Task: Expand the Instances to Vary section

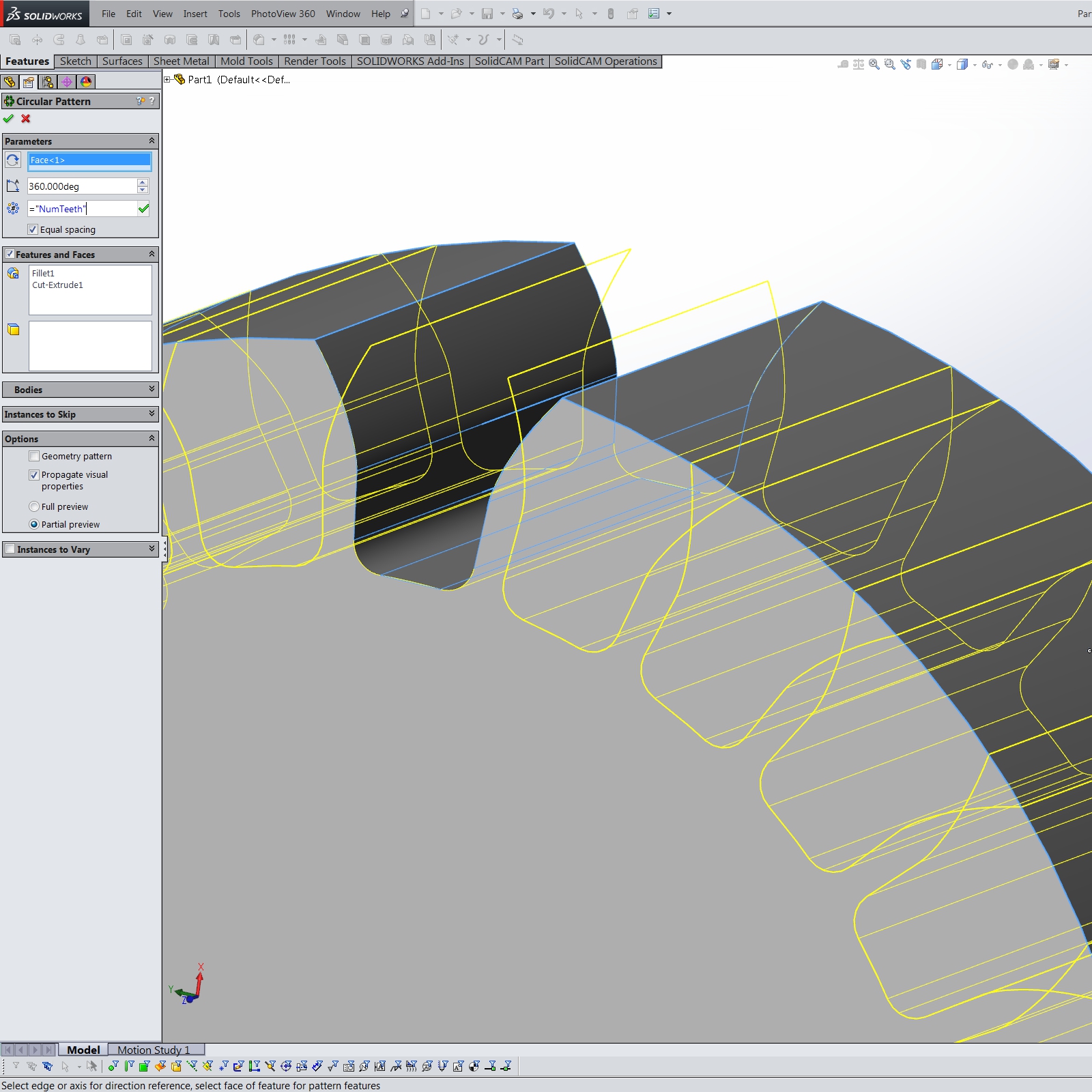Action: click(152, 549)
